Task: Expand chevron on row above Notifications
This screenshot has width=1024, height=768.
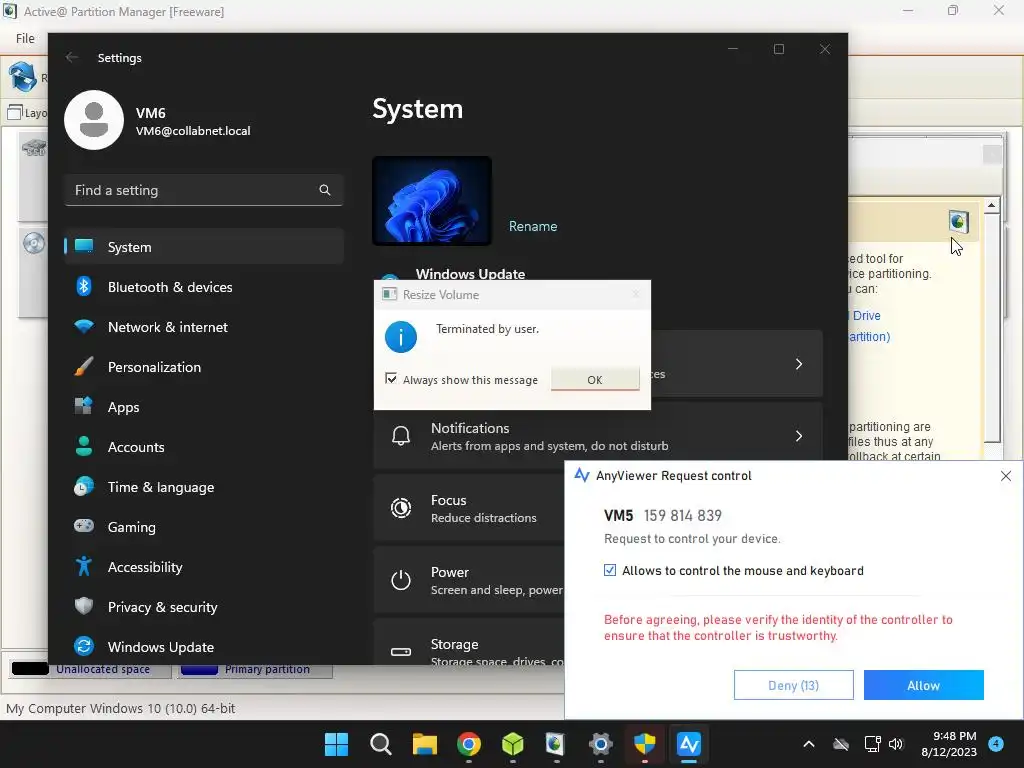Action: point(799,364)
